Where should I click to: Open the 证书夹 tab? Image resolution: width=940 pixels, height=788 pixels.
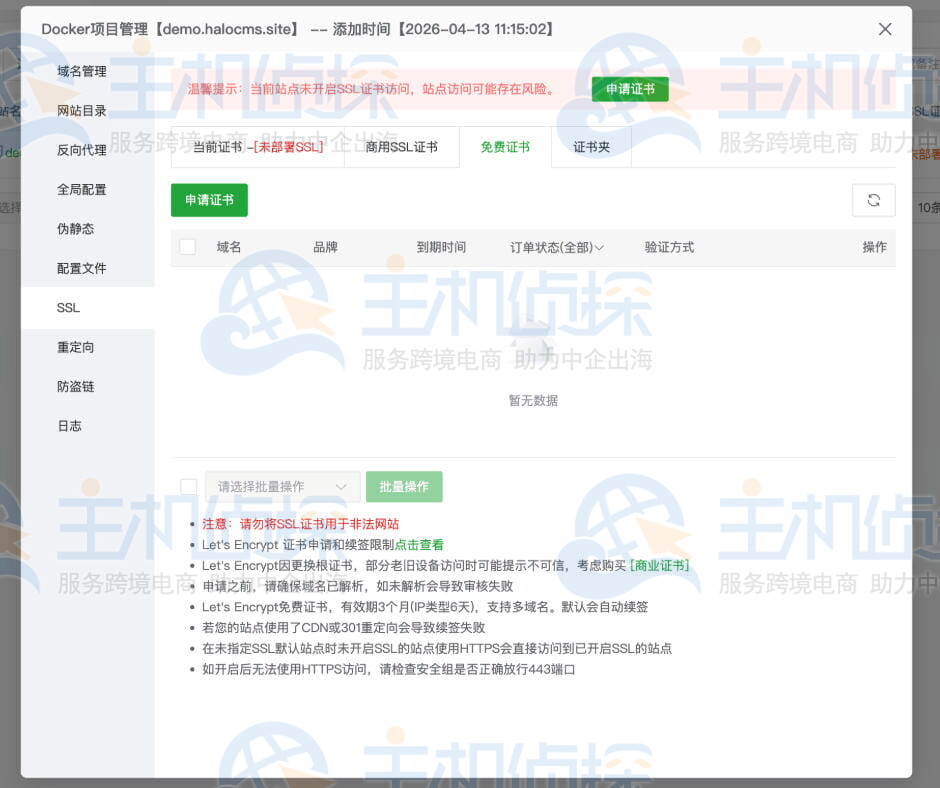click(x=591, y=147)
